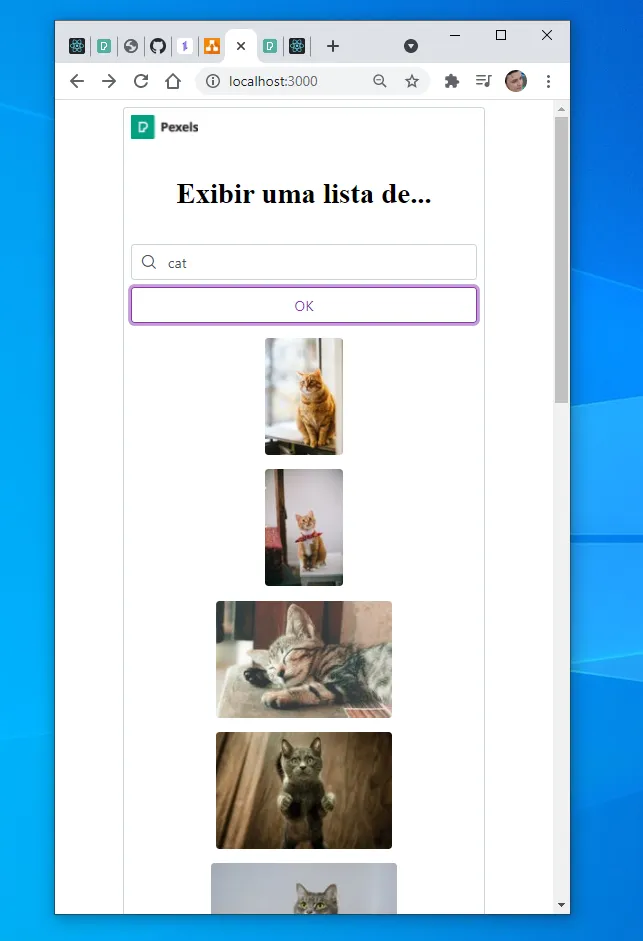Image resolution: width=643 pixels, height=941 pixels.
Task: Click the scrollbar down arrow
Action: 561,905
